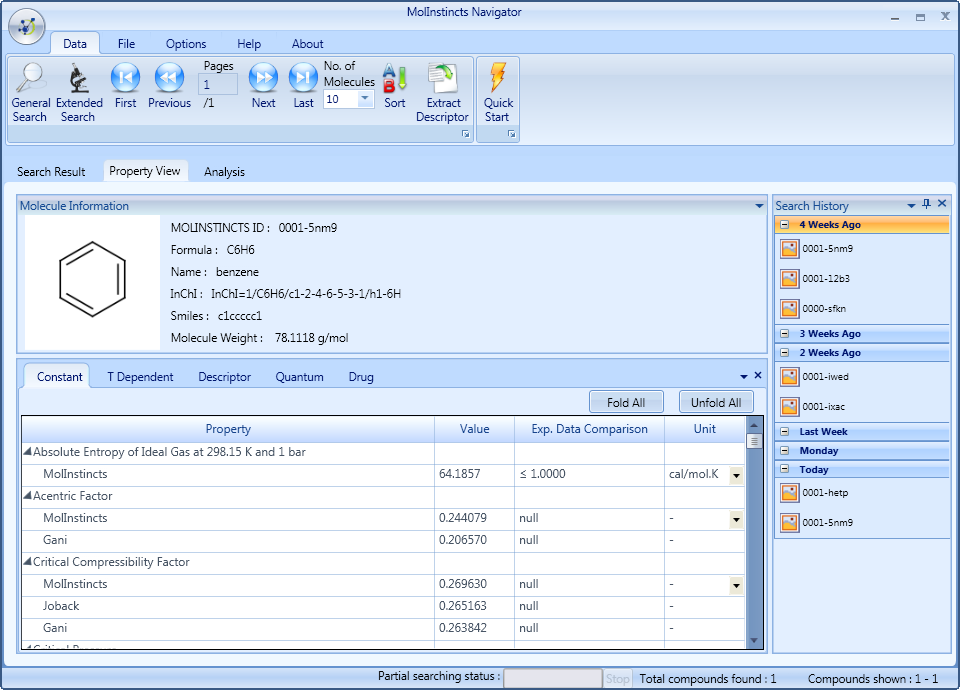Open the Search History panel options arrow
960x690 pixels.
(911, 206)
